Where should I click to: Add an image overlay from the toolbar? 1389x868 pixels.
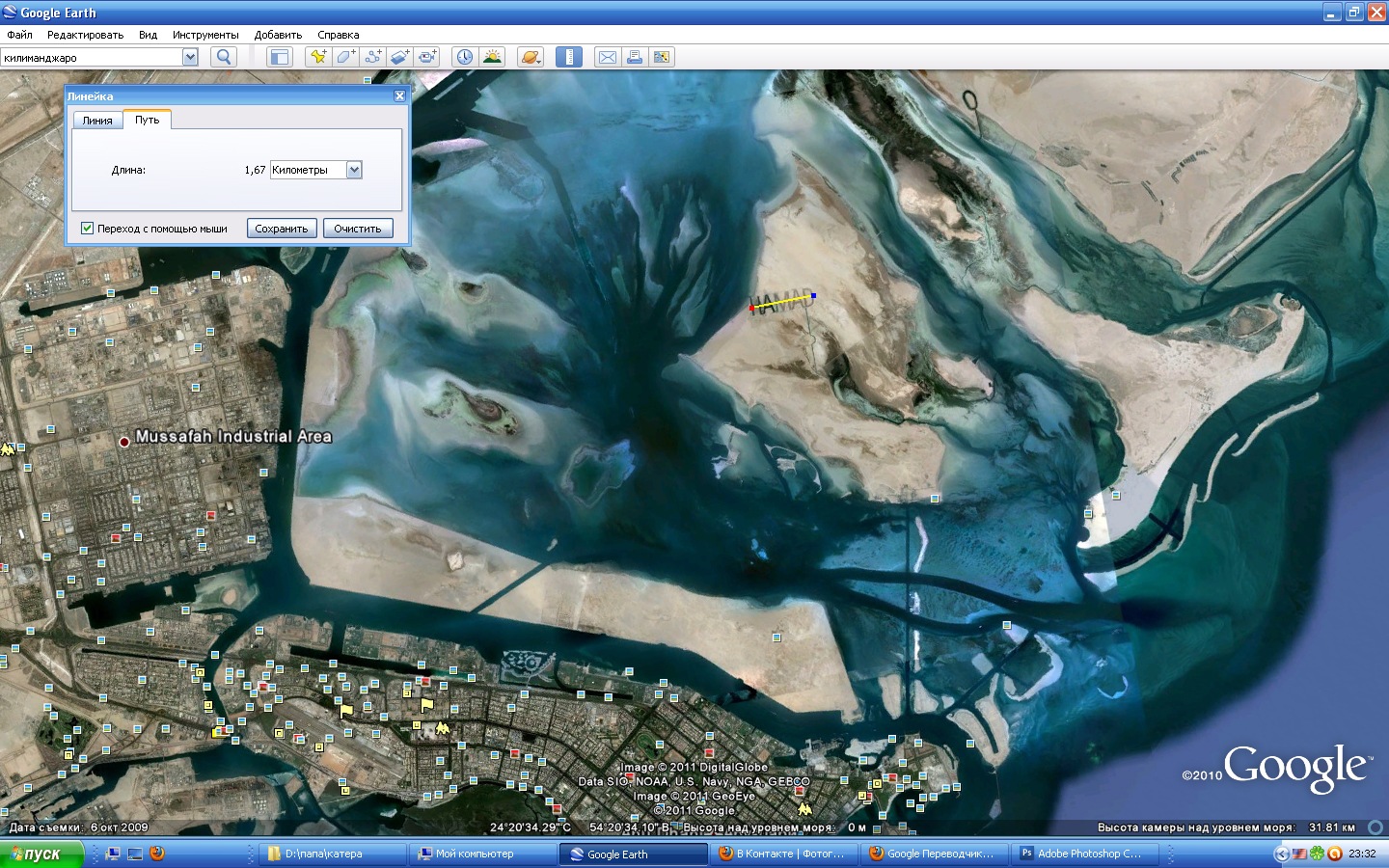coord(399,57)
